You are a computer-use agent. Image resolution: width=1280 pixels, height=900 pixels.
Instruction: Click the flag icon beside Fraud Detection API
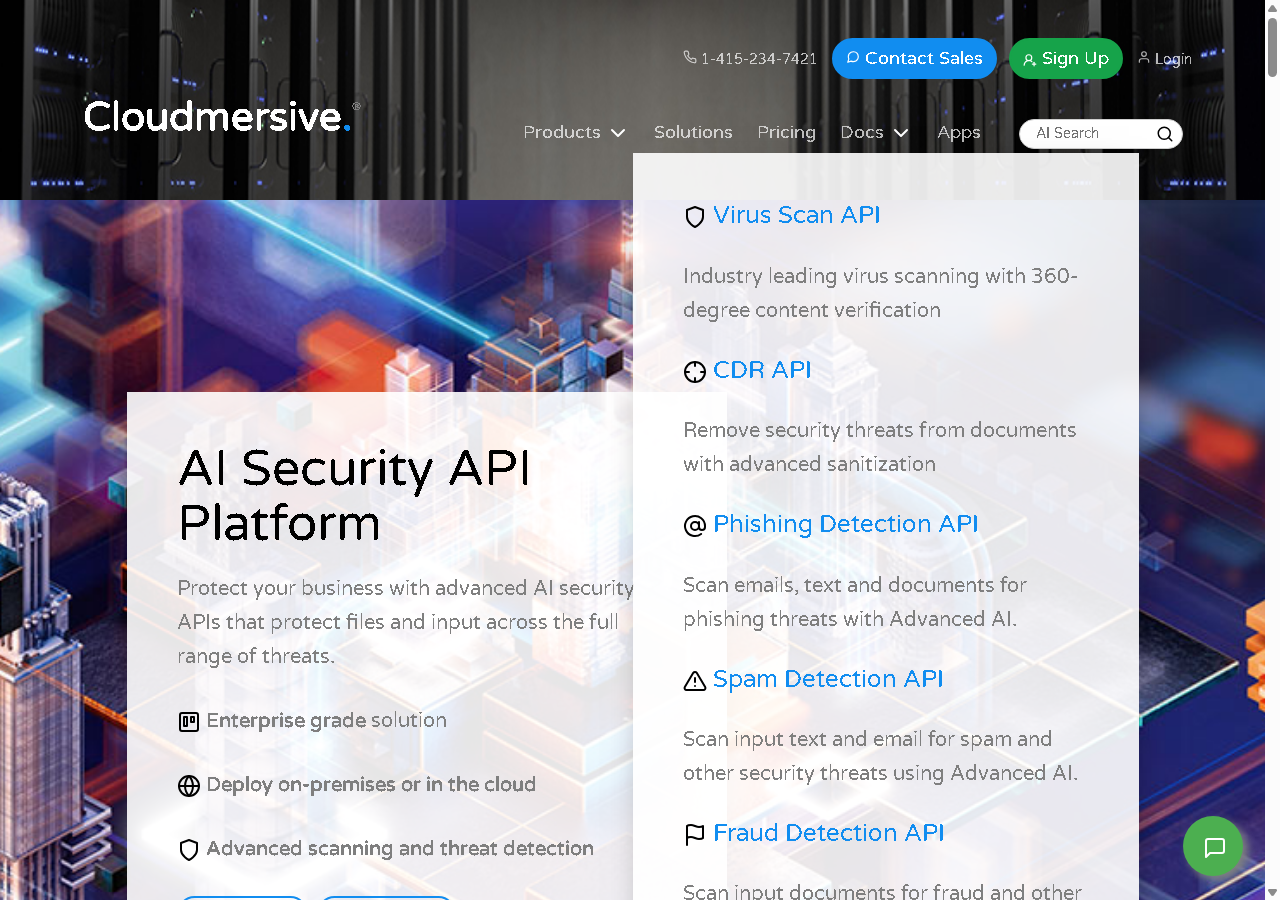(695, 835)
